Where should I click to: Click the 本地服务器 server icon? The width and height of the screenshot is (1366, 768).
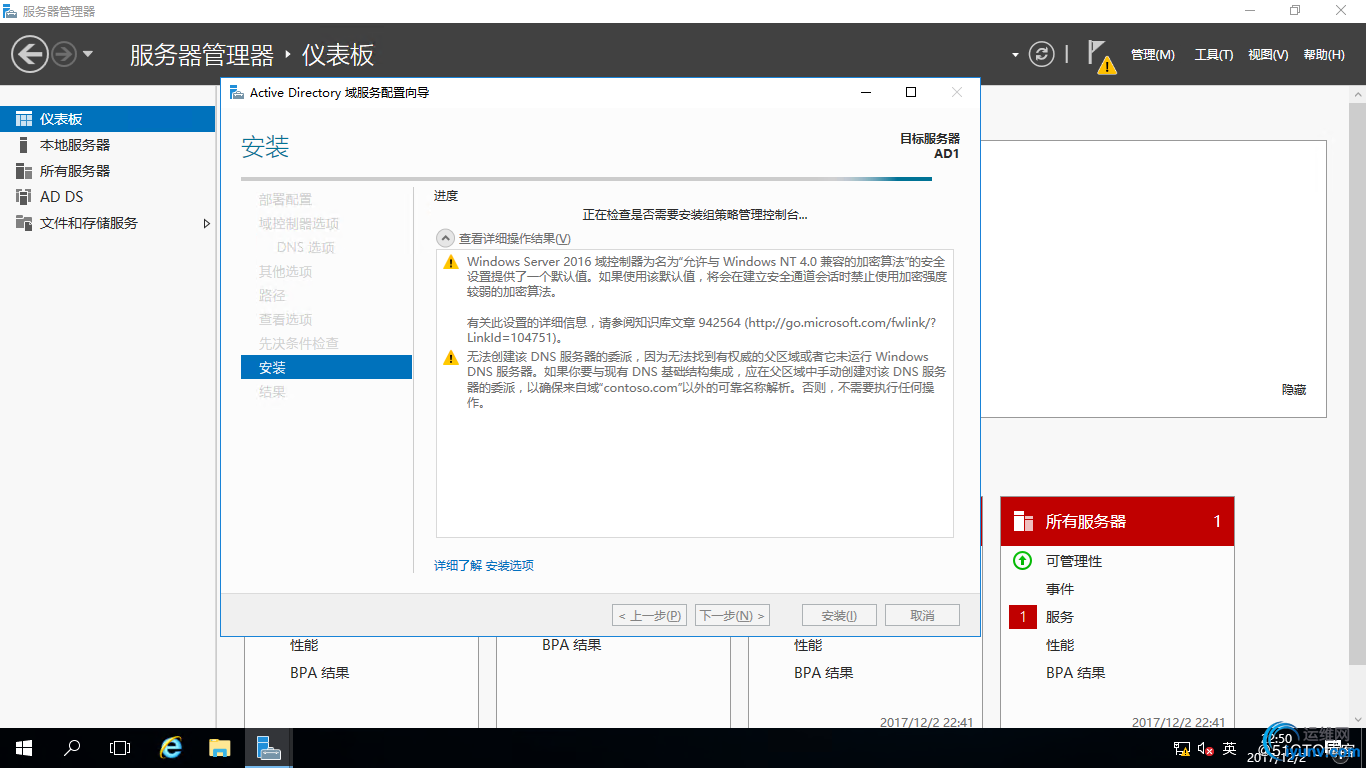point(24,145)
